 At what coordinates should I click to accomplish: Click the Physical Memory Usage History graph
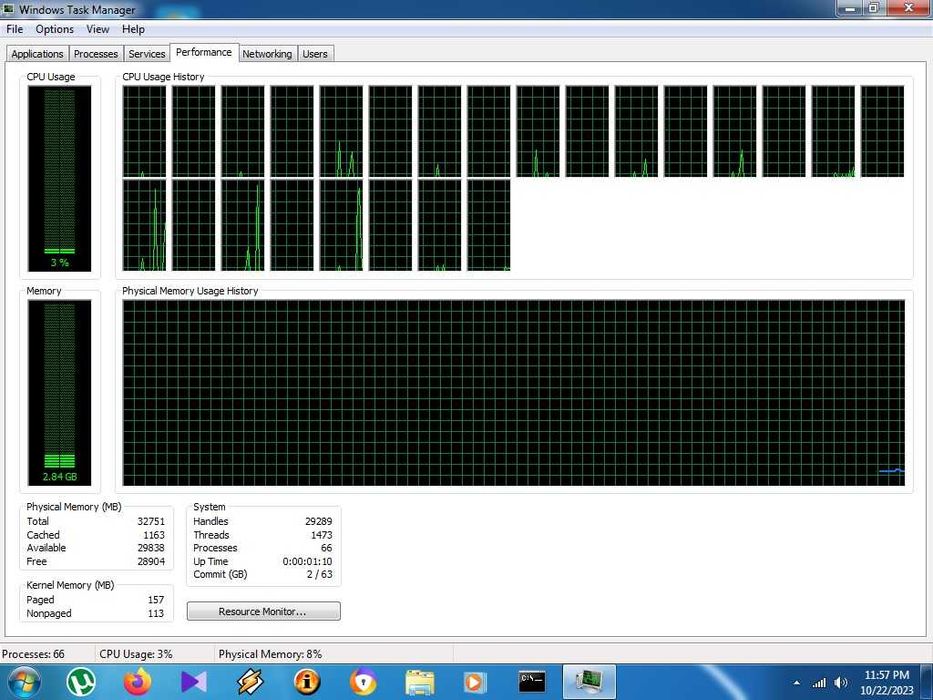(x=514, y=392)
